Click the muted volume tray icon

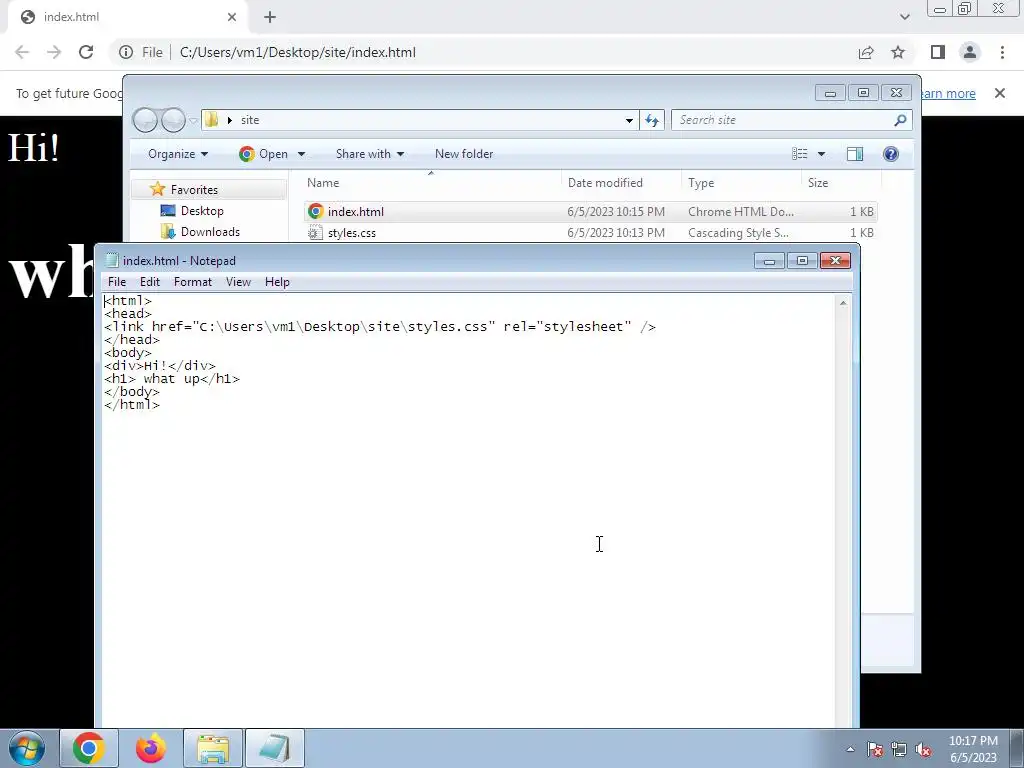click(x=923, y=749)
